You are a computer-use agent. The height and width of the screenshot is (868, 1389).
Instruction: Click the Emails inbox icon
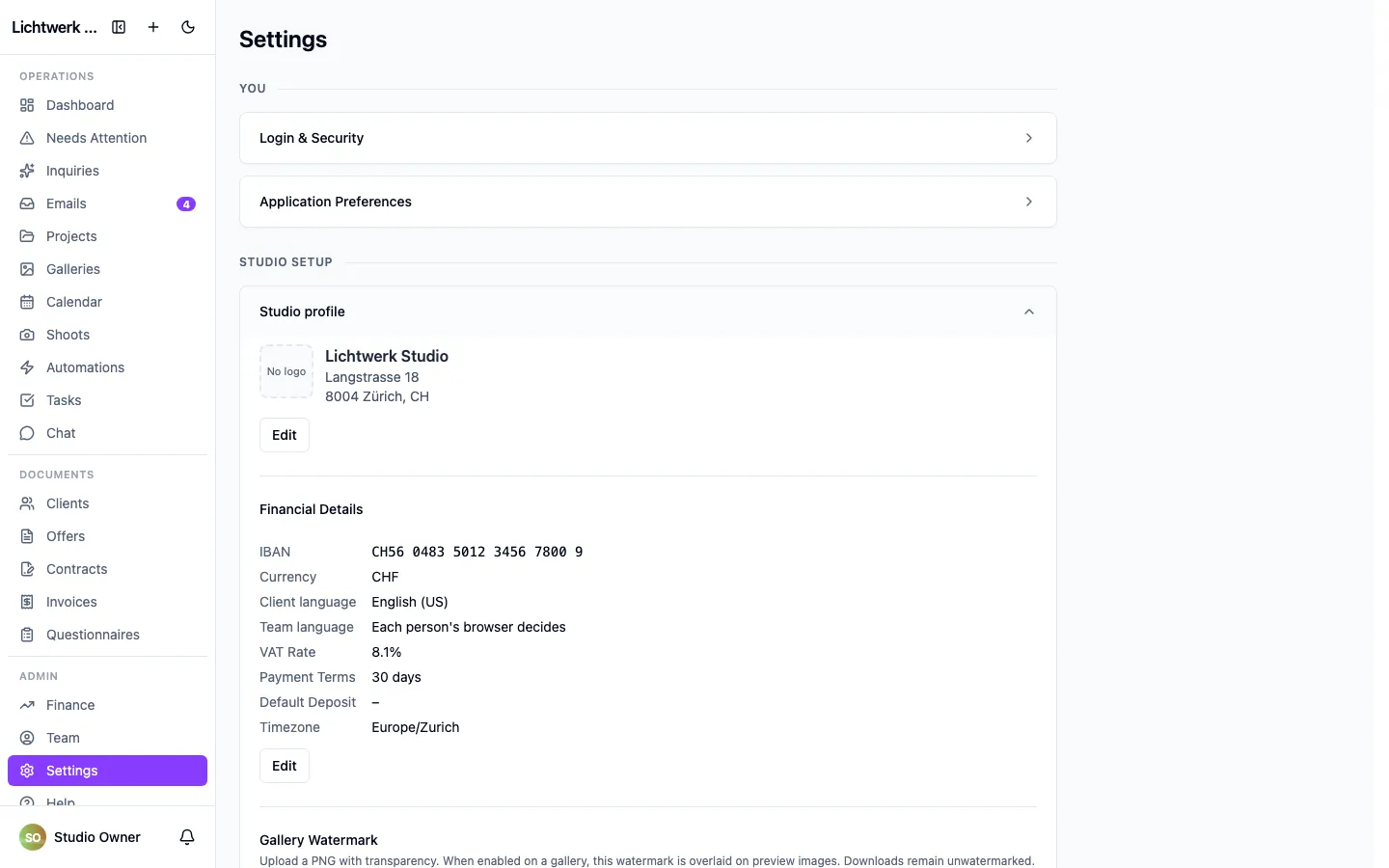point(27,203)
